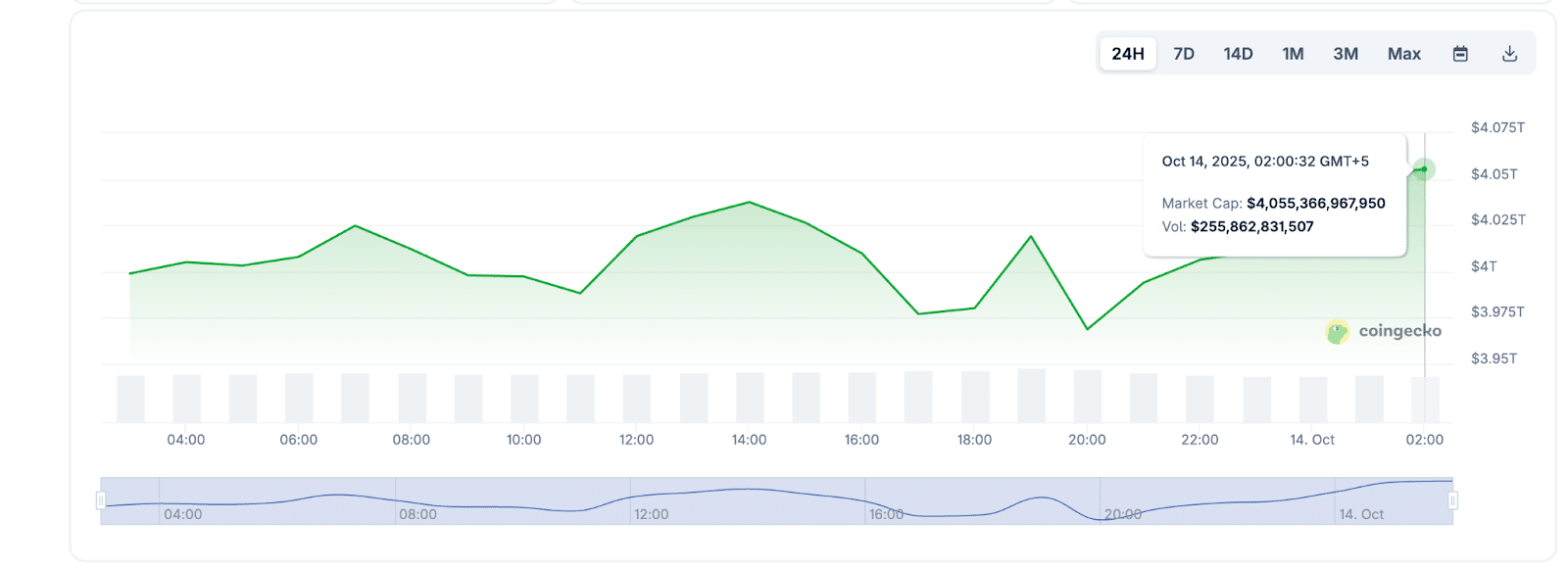Viewport: 1568px width, 568px height.
Task: Click the 16:00 marker in the navigator
Action: pyautogui.click(x=886, y=514)
